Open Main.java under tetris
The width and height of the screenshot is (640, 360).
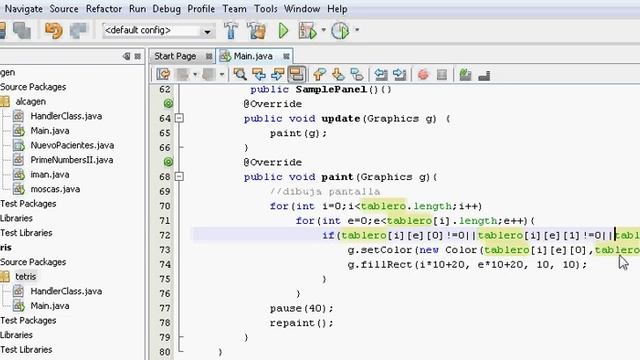tap(50, 306)
